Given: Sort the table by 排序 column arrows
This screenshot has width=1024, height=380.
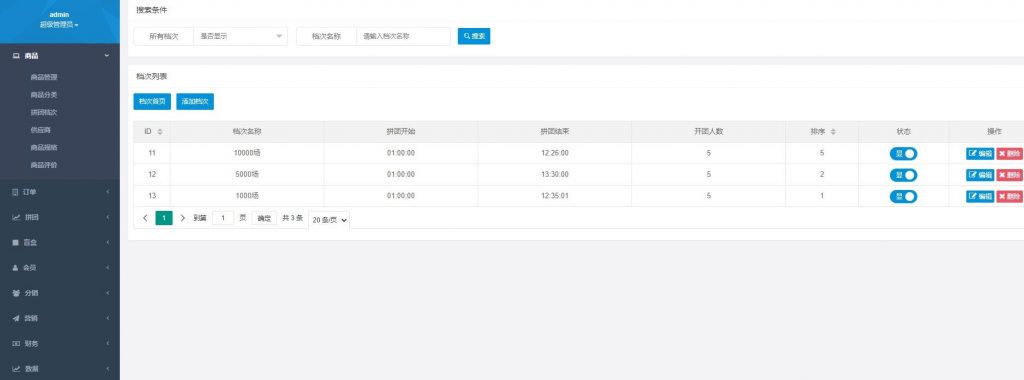Looking at the screenshot, I should (x=833, y=132).
